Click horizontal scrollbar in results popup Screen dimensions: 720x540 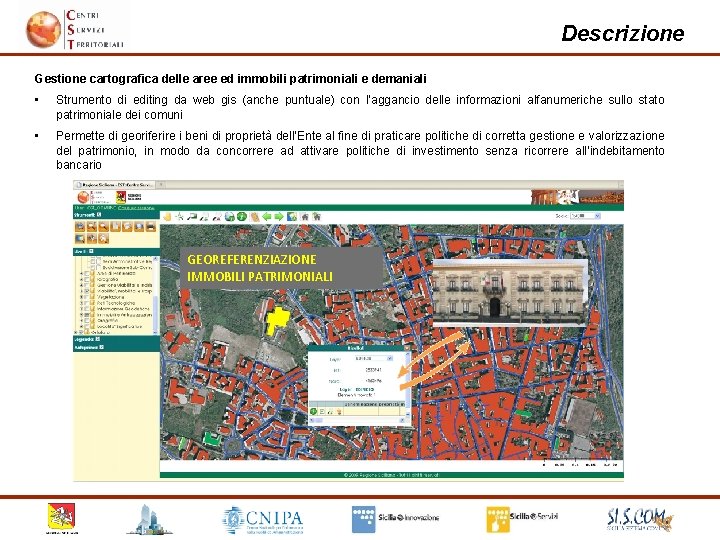click(x=358, y=420)
